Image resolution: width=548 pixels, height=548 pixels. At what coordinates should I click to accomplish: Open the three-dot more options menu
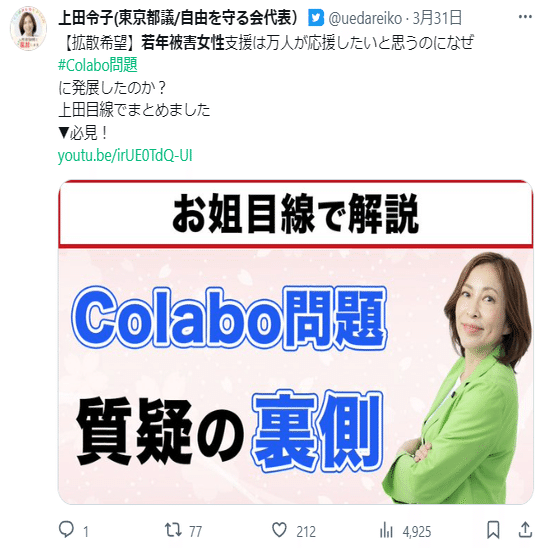point(525,17)
